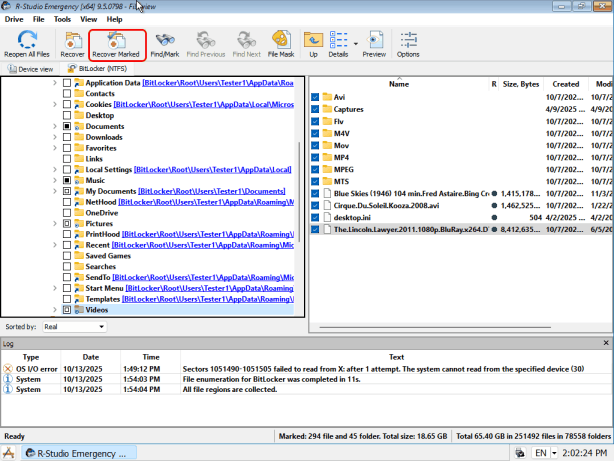
Task: Open the R-Studio Emergency taskbar button
Action: pos(79,453)
